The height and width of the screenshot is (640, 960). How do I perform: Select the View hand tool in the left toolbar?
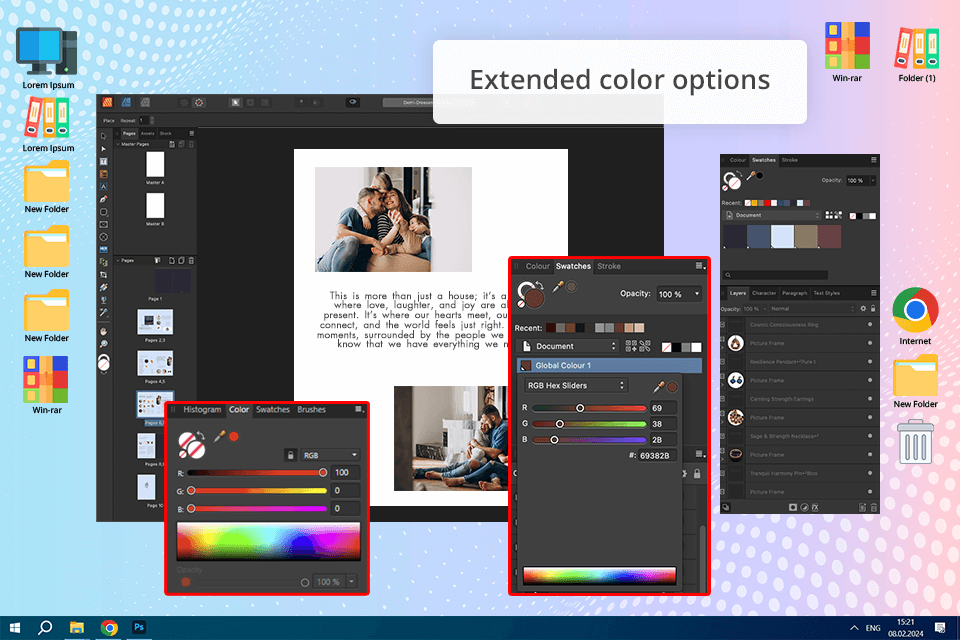(103, 331)
